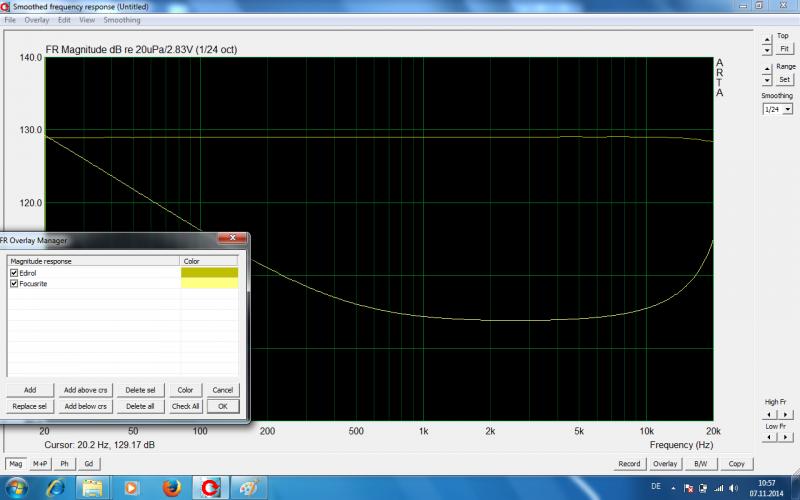Click the Windows Start button
The image size is (800, 500).
point(17,487)
